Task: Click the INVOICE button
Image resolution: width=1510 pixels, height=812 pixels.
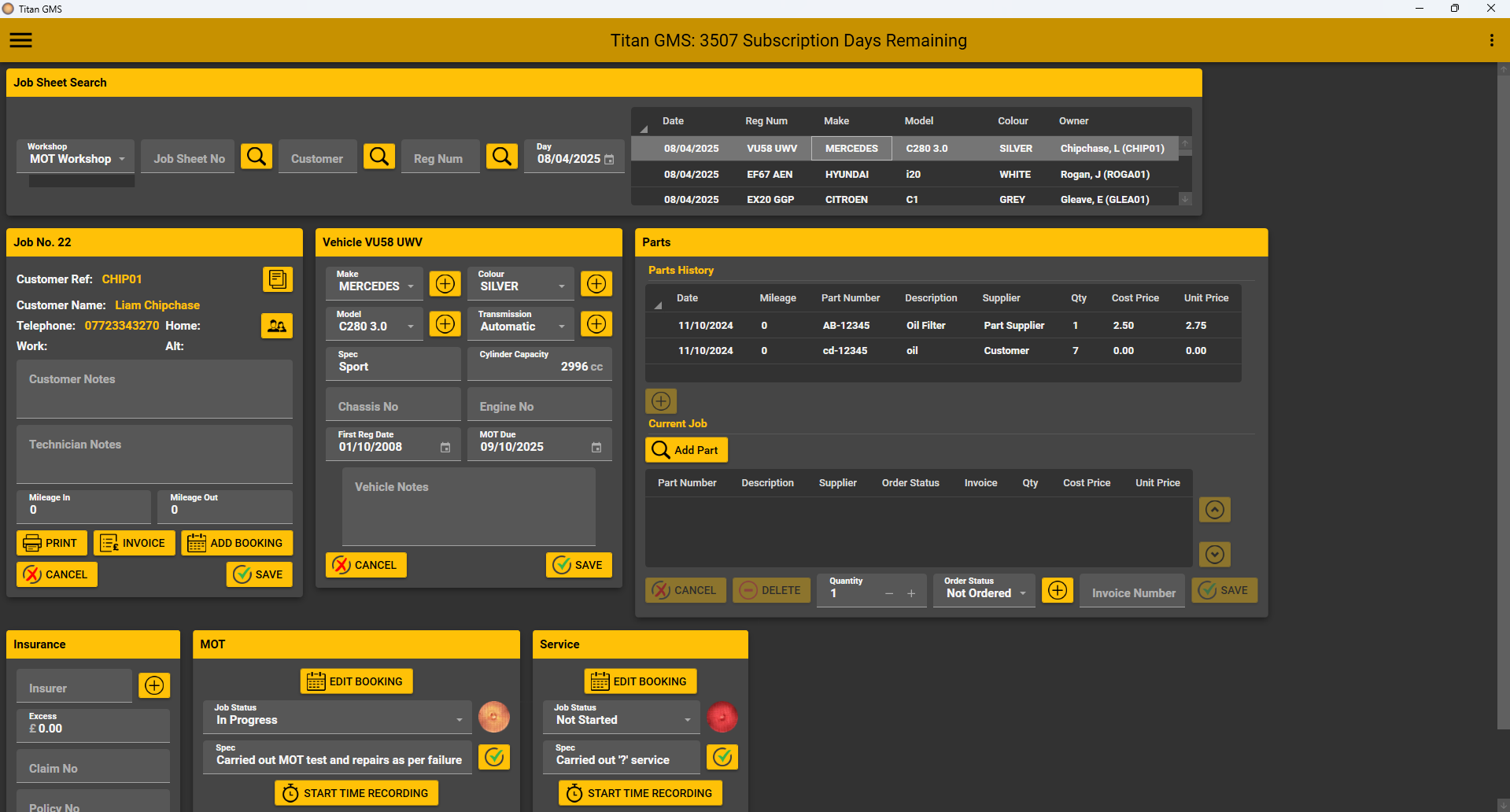Action: pyautogui.click(x=134, y=543)
